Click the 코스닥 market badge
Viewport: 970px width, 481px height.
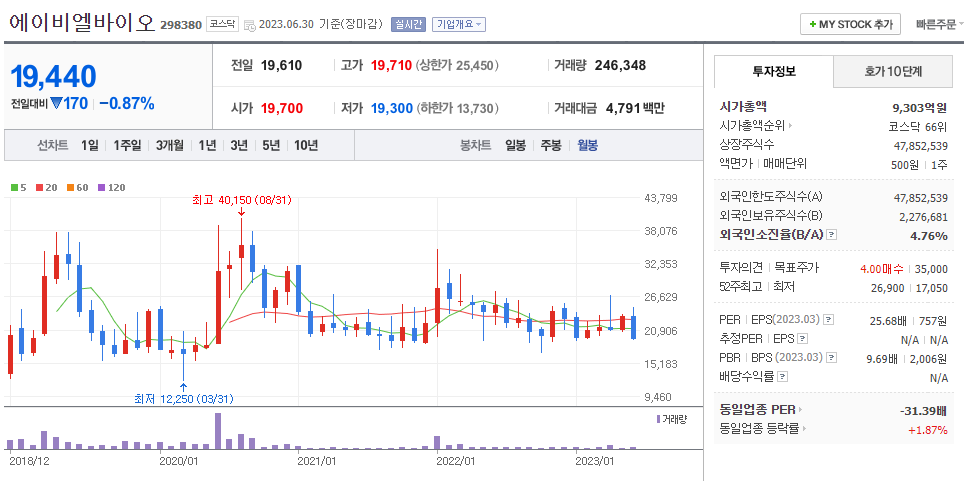(x=223, y=25)
